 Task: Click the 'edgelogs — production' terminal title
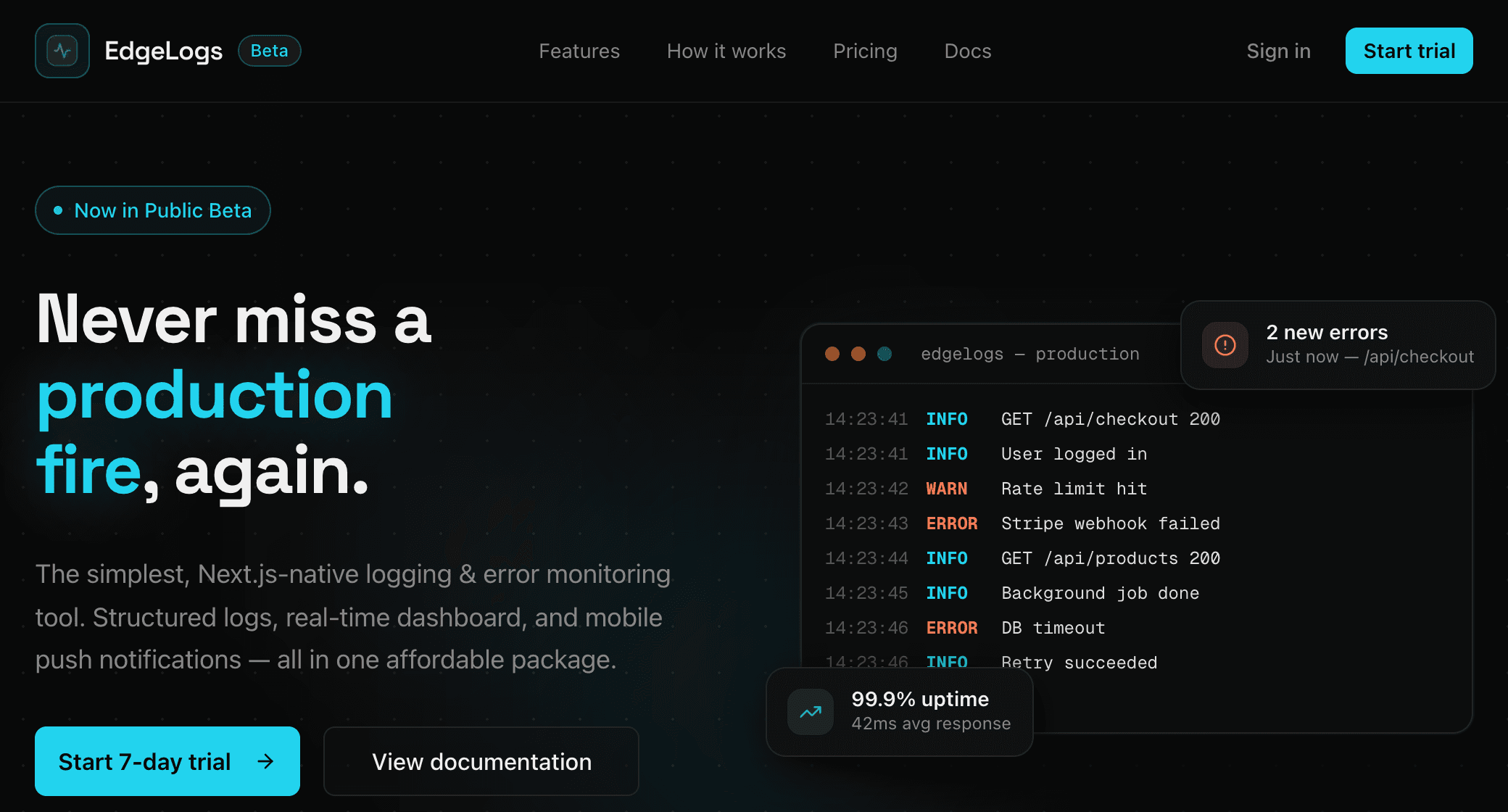pyautogui.click(x=1030, y=354)
